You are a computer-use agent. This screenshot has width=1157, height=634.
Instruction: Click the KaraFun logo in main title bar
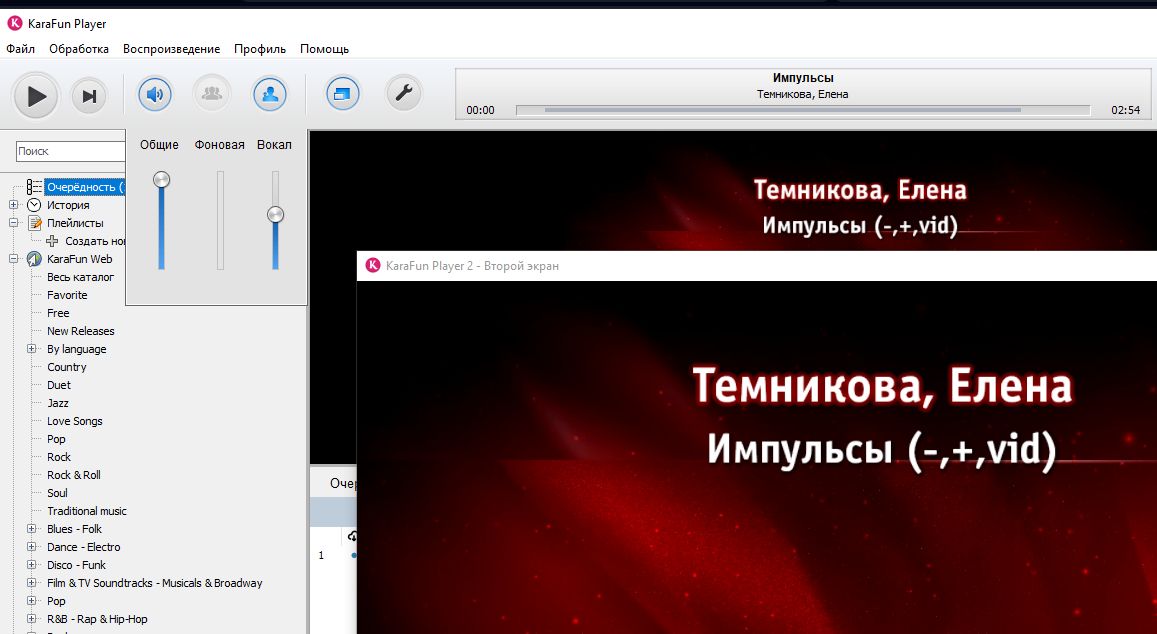15,24
